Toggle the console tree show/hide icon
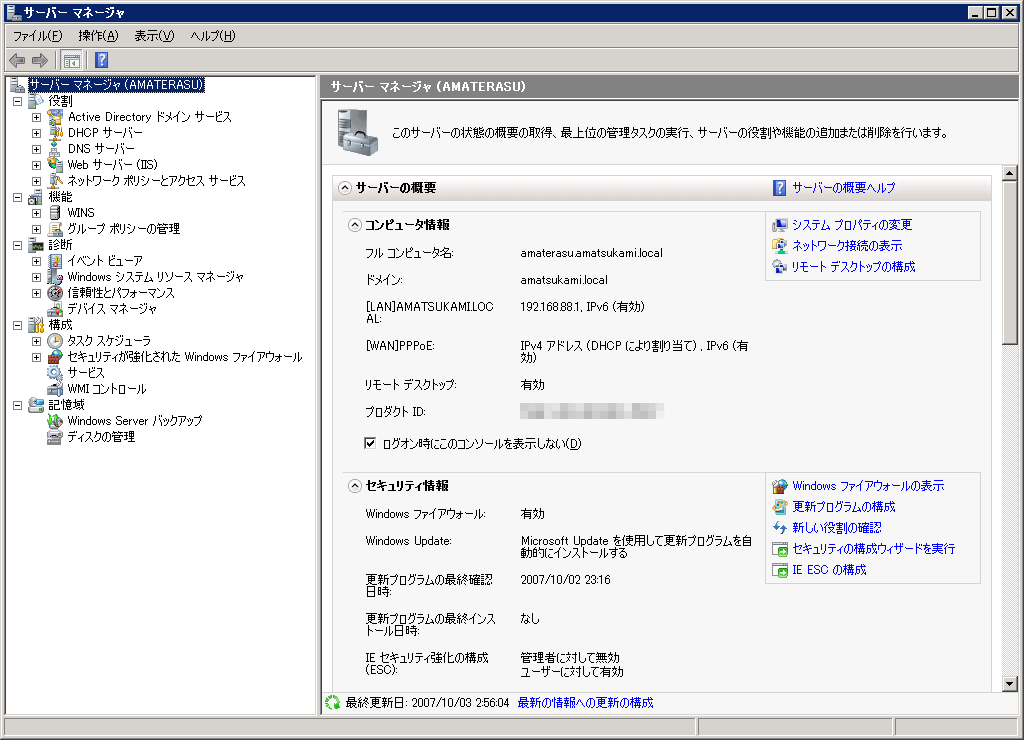Screen dimensions: 1024x740 pos(72,60)
